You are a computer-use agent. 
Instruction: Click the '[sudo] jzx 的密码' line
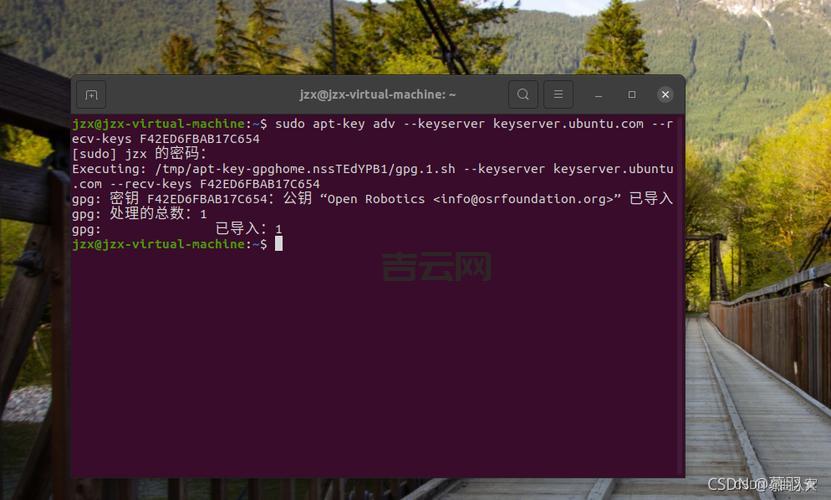tap(139, 154)
